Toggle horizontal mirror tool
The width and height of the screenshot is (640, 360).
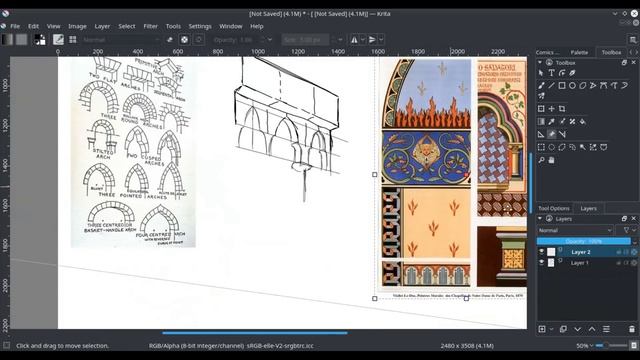(x=354, y=40)
